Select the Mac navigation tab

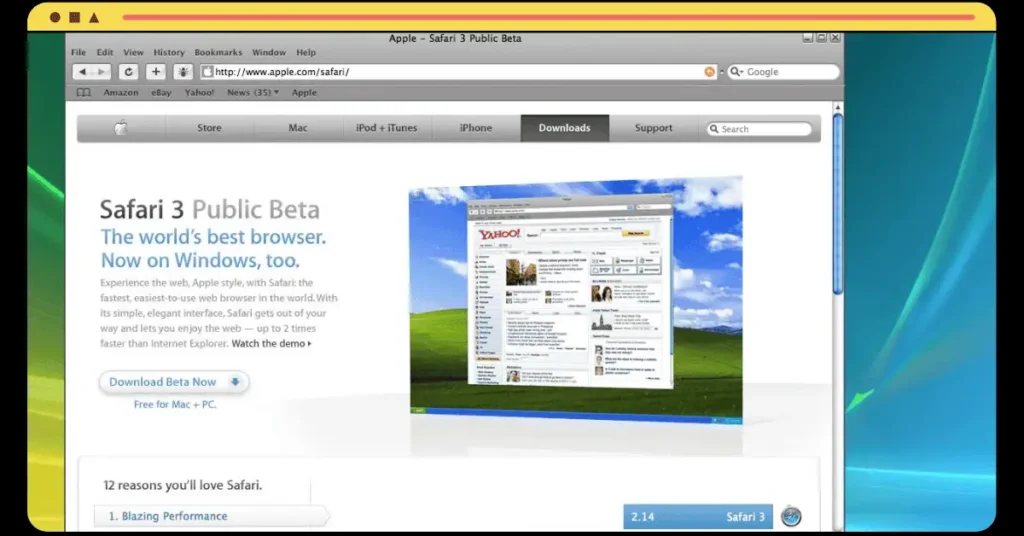click(298, 128)
